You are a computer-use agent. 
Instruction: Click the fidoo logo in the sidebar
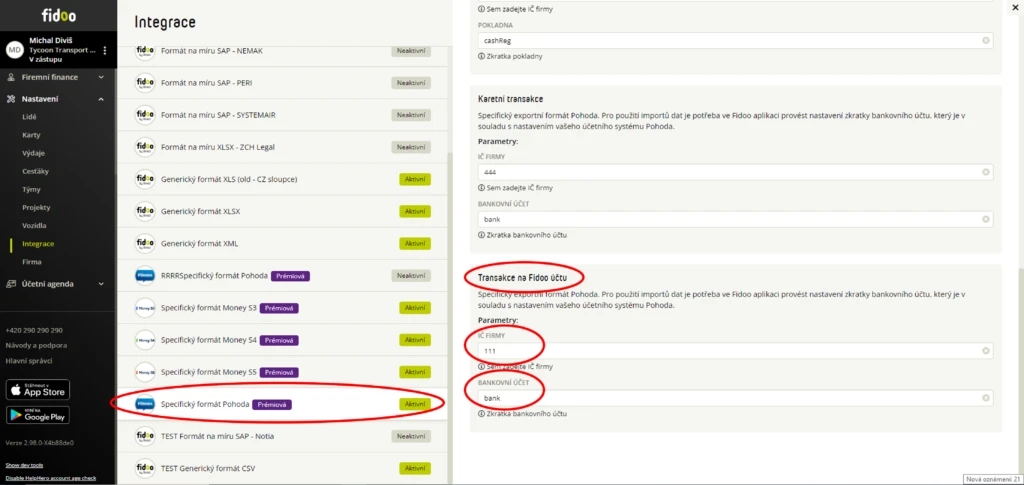(59, 15)
